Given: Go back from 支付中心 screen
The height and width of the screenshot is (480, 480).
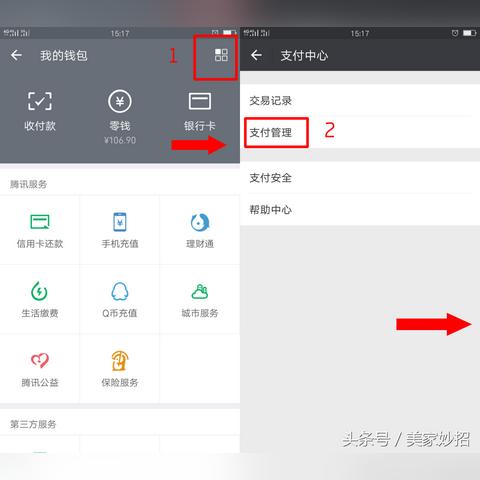Looking at the screenshot, I should coord(256,55).
